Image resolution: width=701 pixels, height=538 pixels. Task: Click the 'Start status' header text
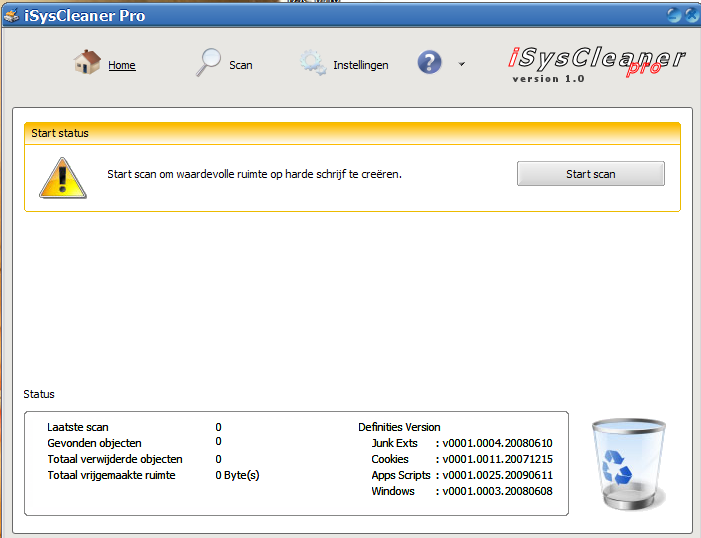click(60, 133)
